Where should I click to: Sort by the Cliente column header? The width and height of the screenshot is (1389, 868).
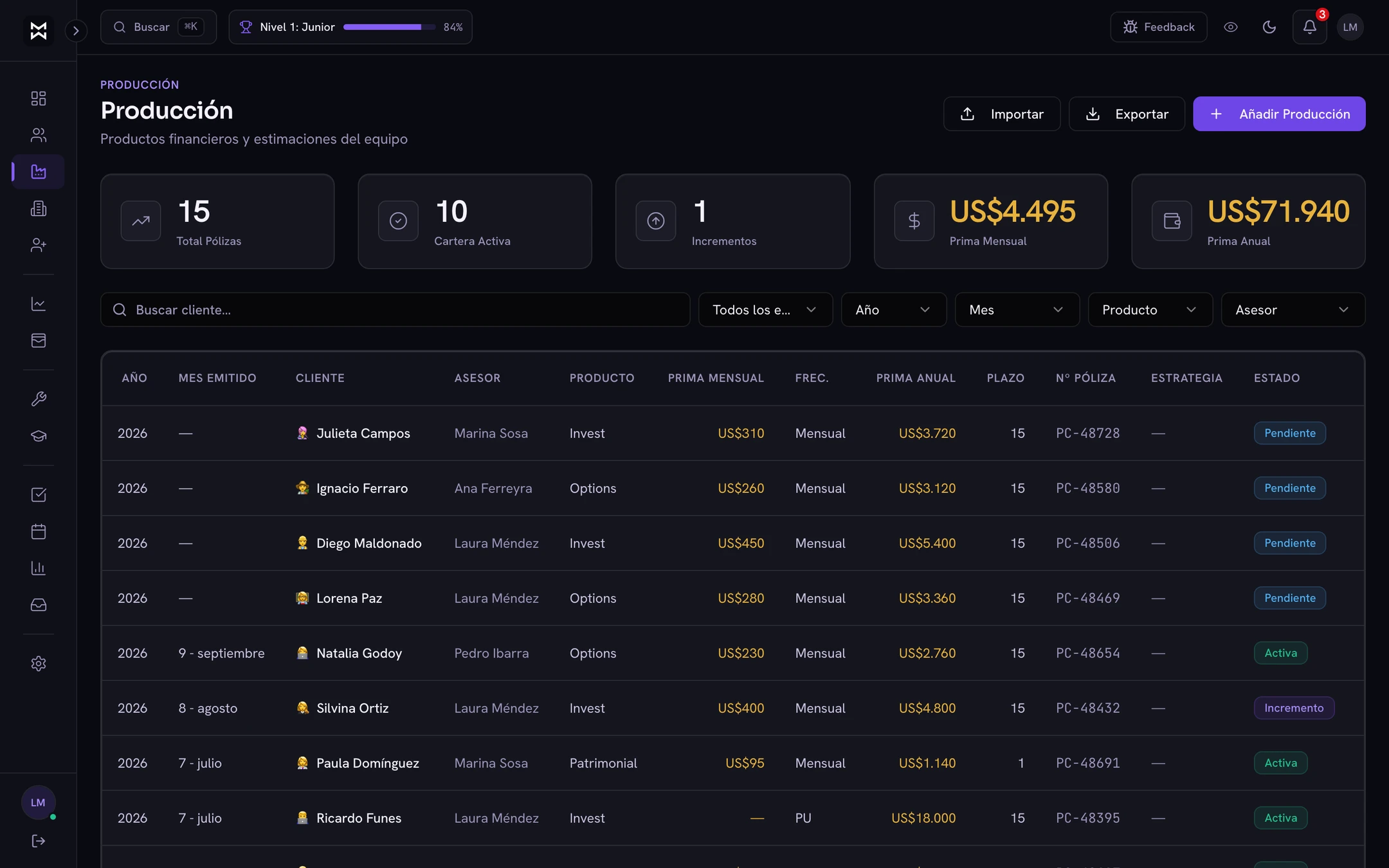click(320, 378)
